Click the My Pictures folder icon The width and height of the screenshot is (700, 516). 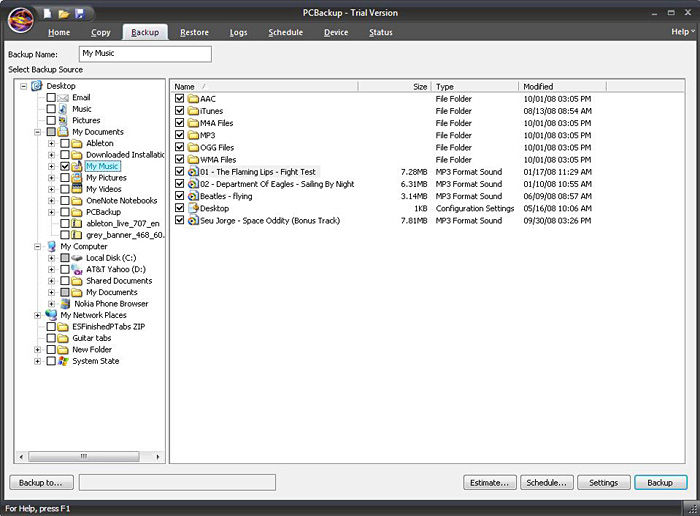(x=77, y=178)
